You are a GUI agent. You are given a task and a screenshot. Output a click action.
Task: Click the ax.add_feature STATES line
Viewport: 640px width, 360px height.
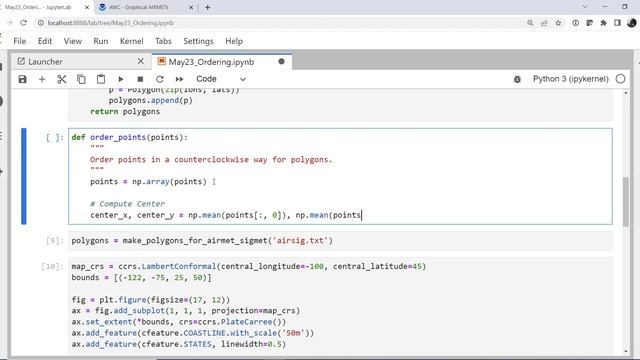point(179,344)
